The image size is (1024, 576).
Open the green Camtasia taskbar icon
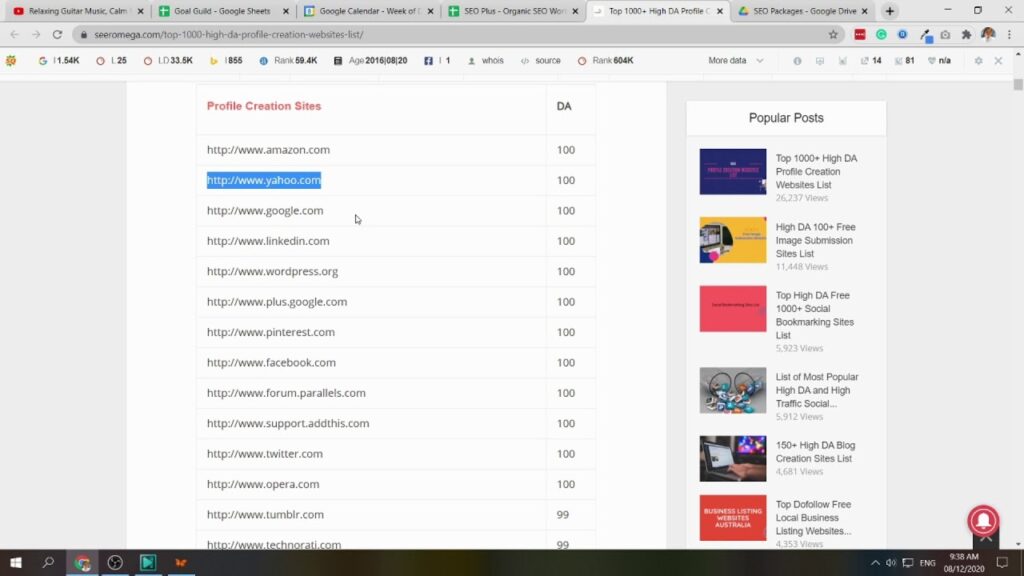click(148, 562)
